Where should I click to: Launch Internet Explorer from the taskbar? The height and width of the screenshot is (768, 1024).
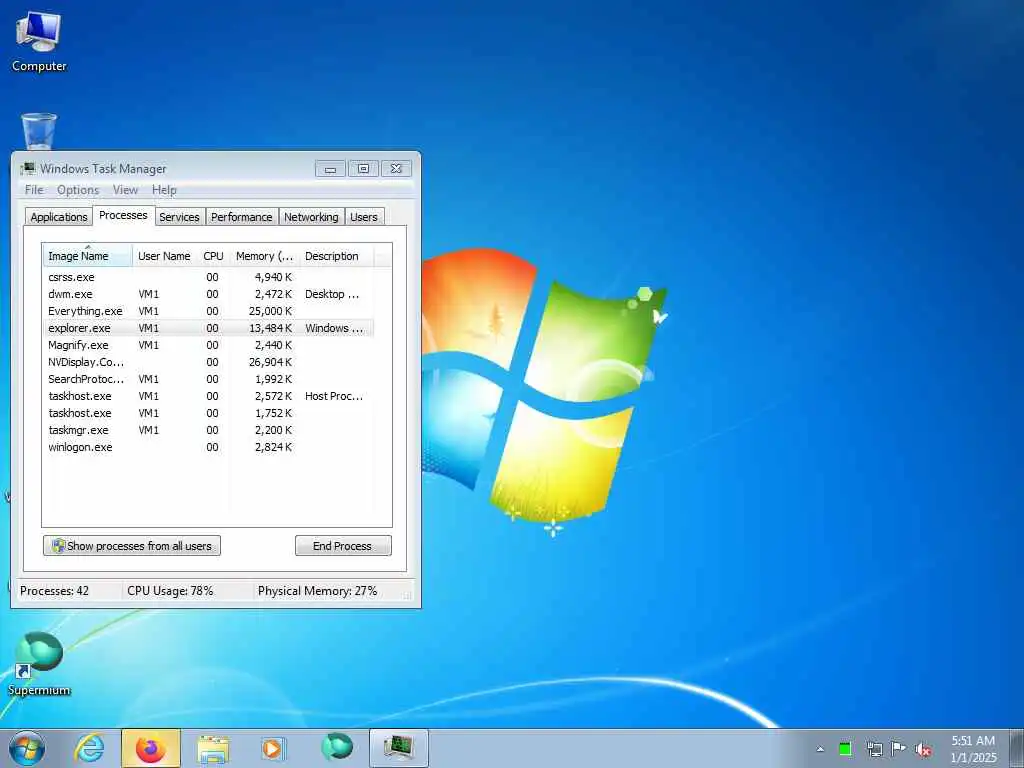tap(89, 748)
